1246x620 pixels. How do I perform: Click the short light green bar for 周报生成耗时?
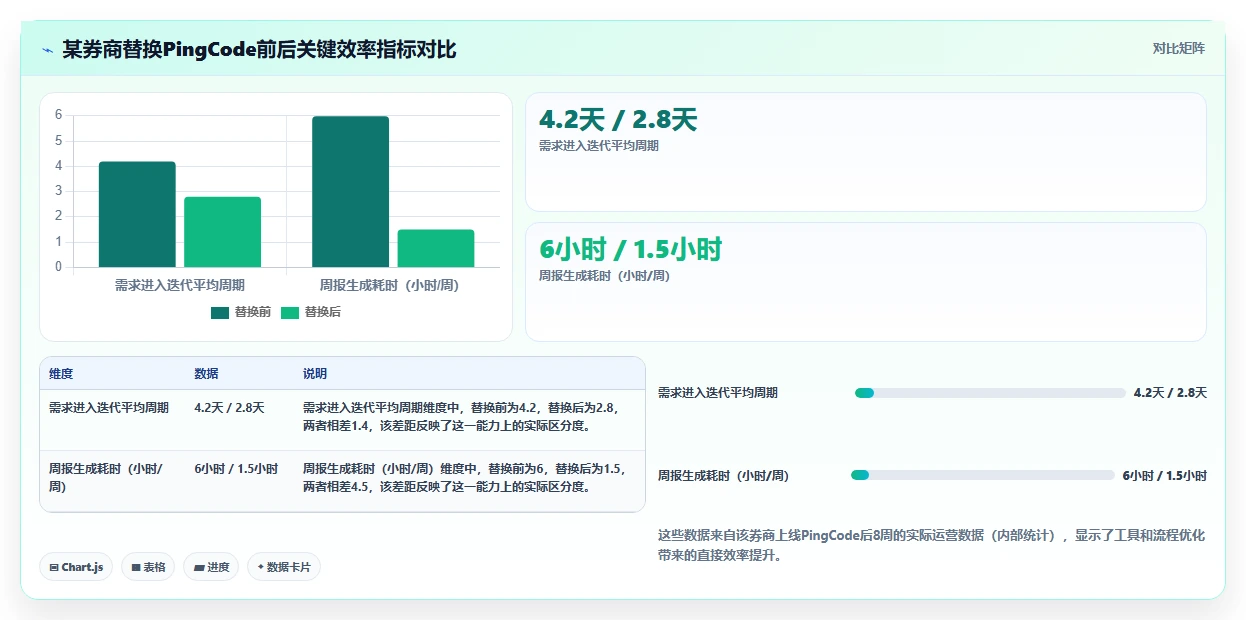point(436,248)
